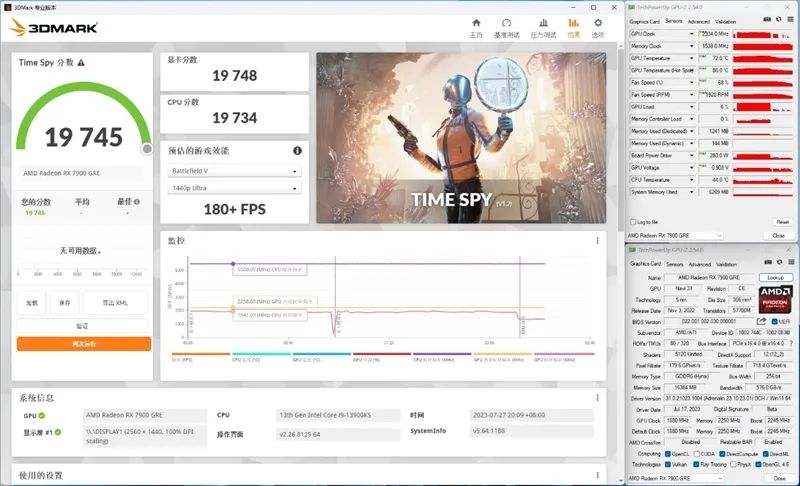Click the AMD Radeon logo in GPU-Z
This screenshot has height=486, width=800.
click(x=776, y=299)
